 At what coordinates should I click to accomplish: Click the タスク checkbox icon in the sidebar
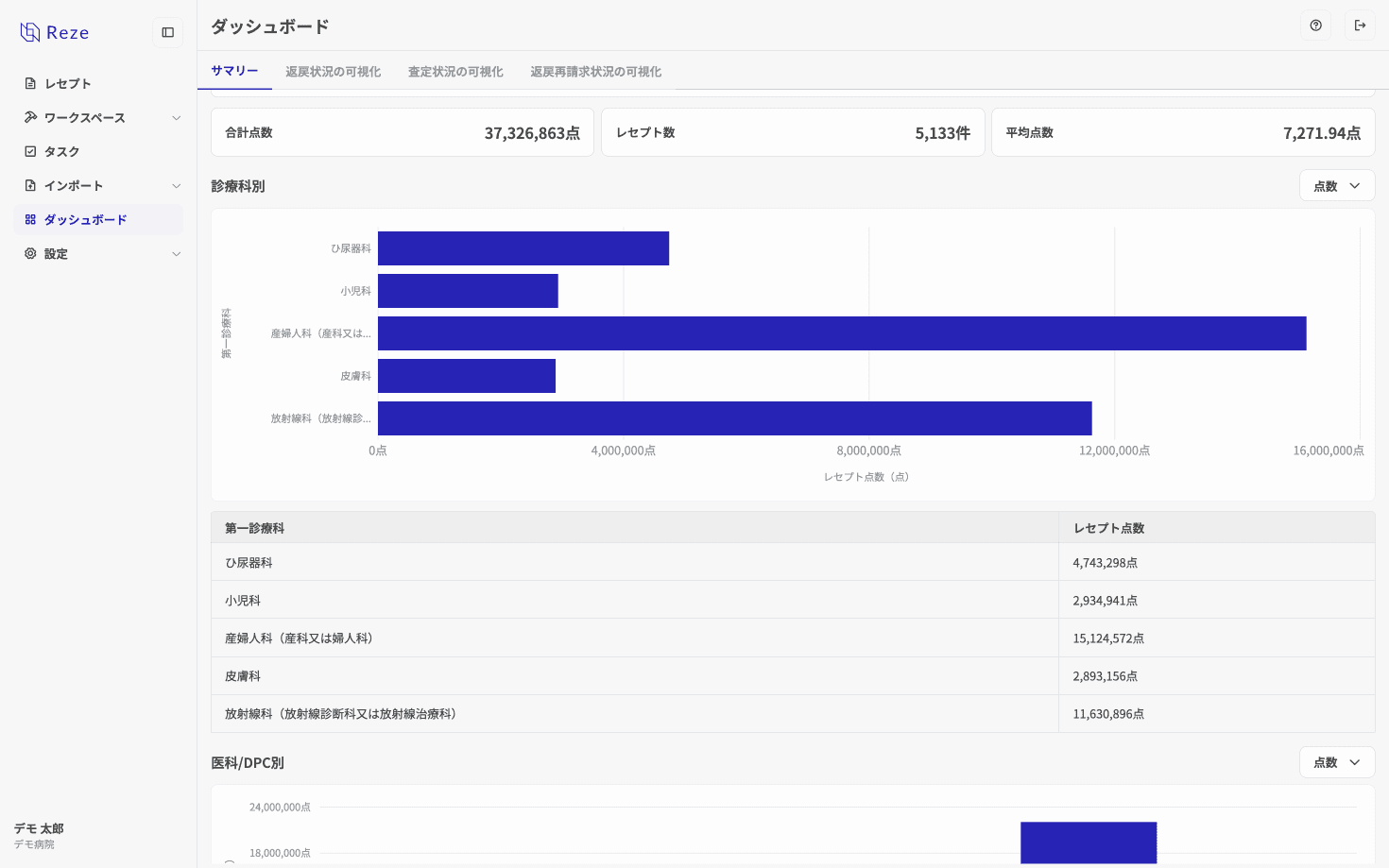pos(30,152)
